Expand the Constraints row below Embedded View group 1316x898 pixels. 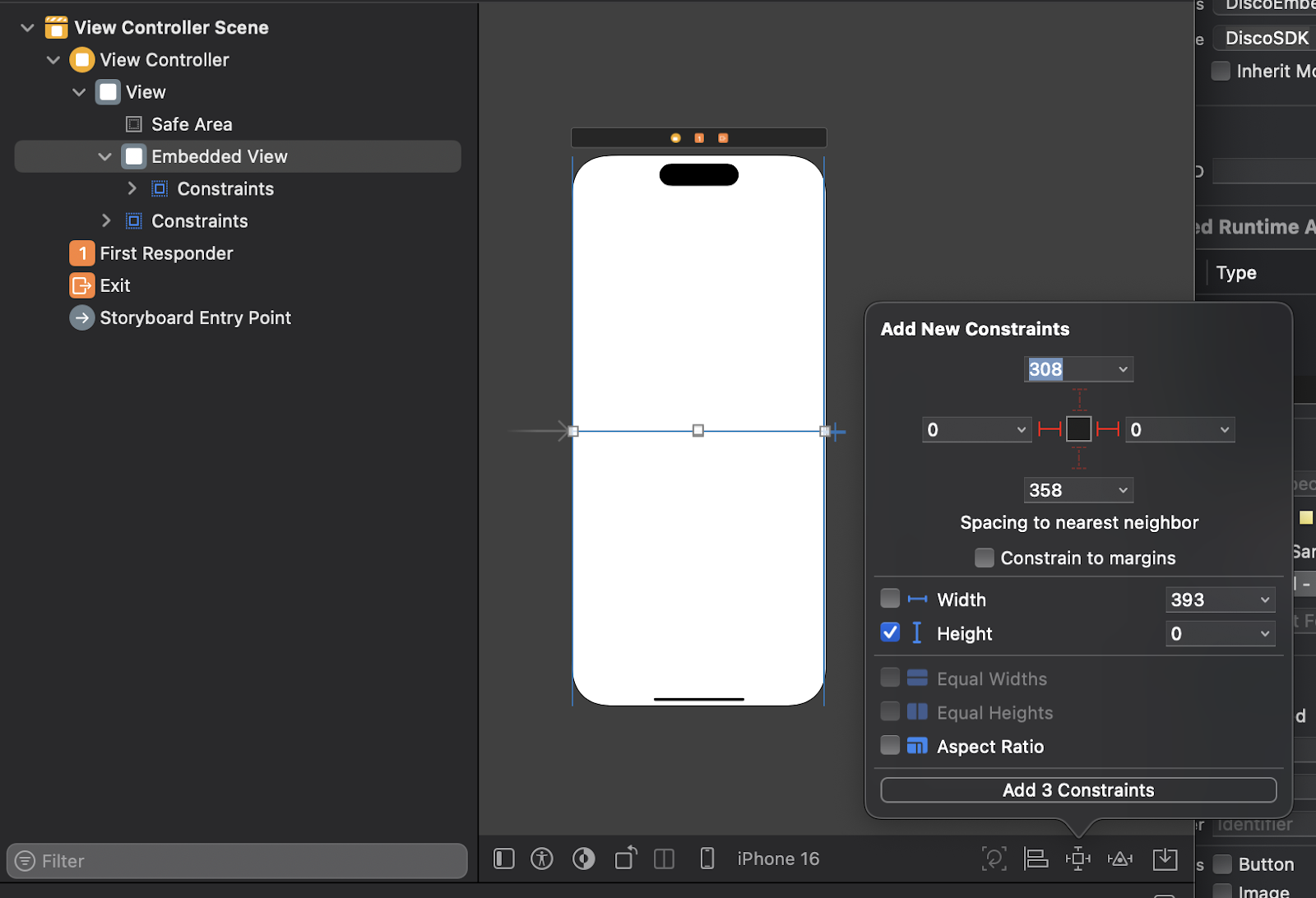[105, 220]
